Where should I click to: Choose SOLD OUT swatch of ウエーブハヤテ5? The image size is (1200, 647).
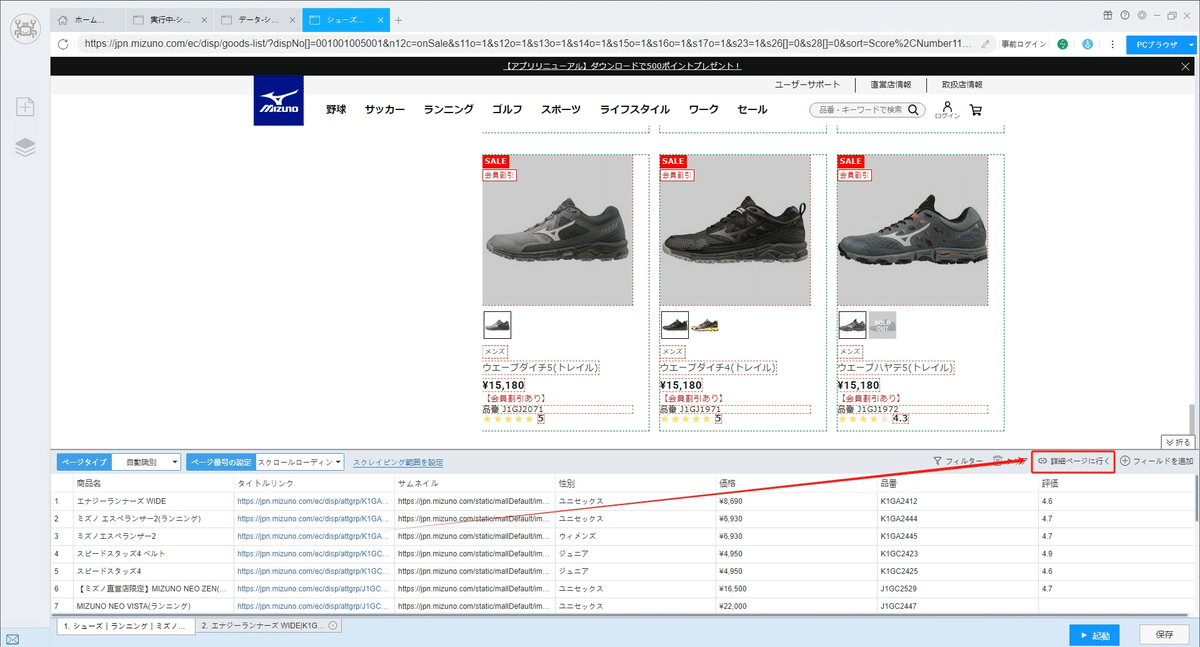click(x=882, y=324)
